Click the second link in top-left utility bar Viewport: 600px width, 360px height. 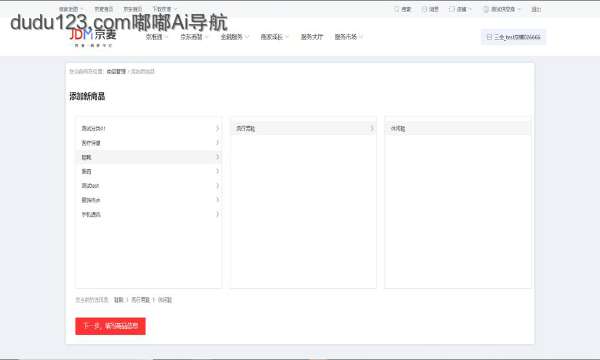pyautogui.click(x=104, y=9)
